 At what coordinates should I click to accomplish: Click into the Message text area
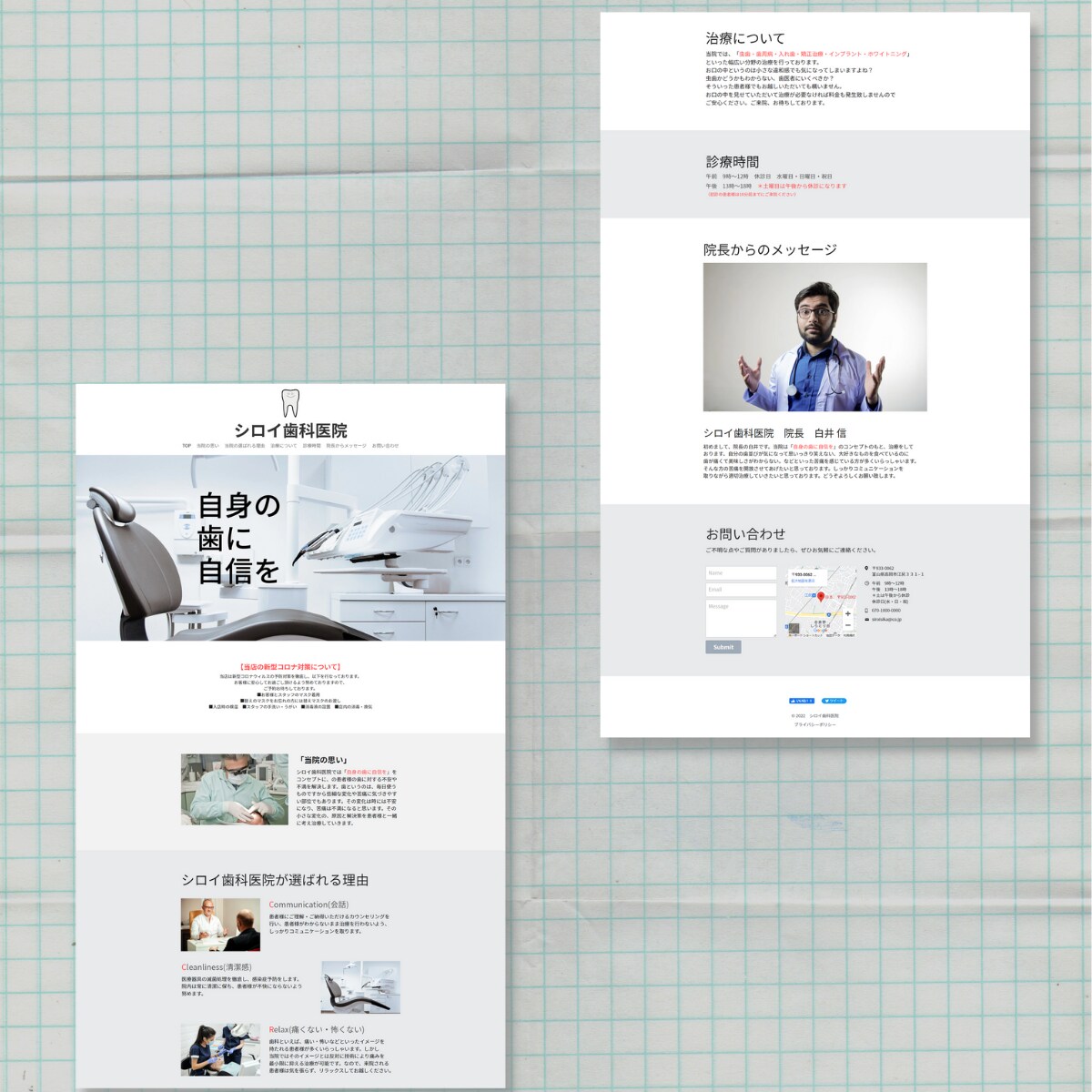741,618
